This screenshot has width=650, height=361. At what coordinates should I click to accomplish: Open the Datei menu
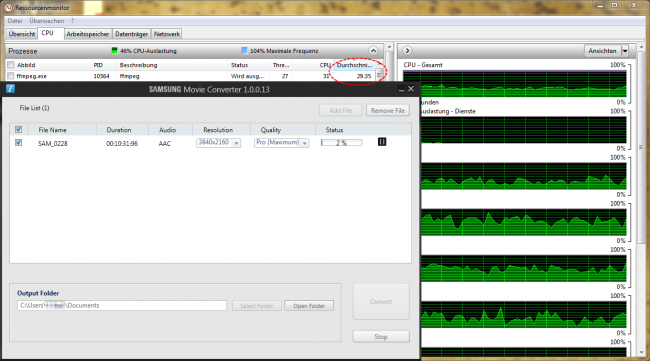tap(15, 21)
